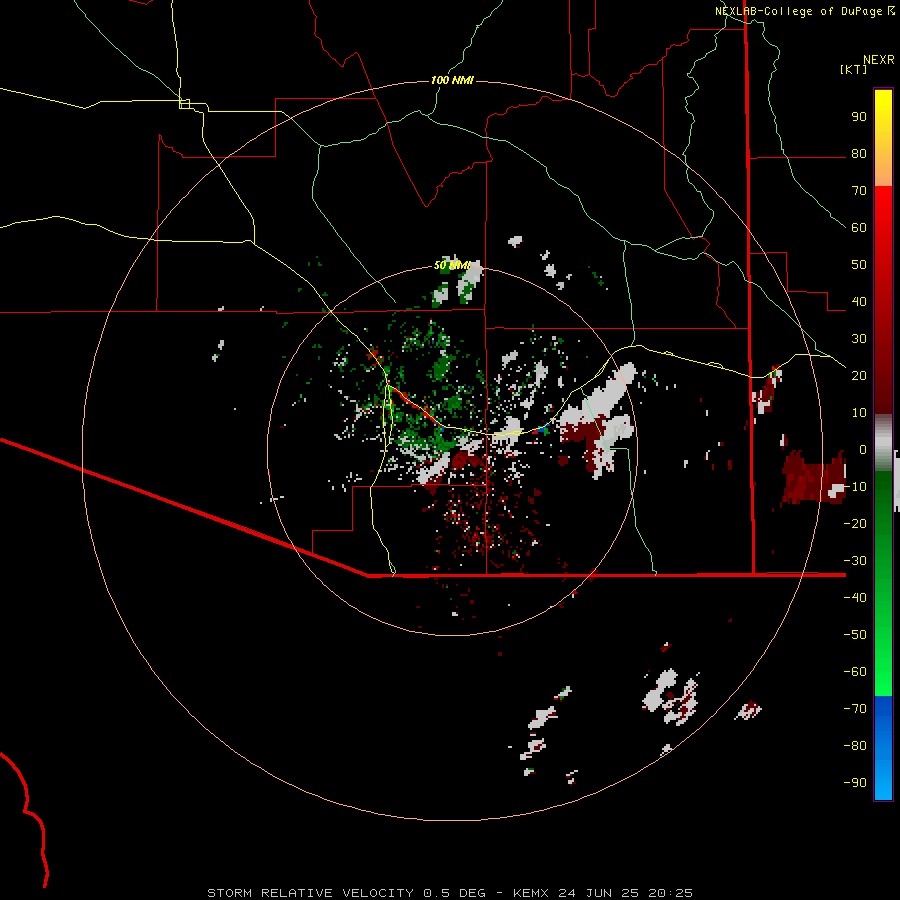Click the 0 value on the velocity scale
This screenshot has height=900, width=900.
pyautogui.click(x=863, y=450)
